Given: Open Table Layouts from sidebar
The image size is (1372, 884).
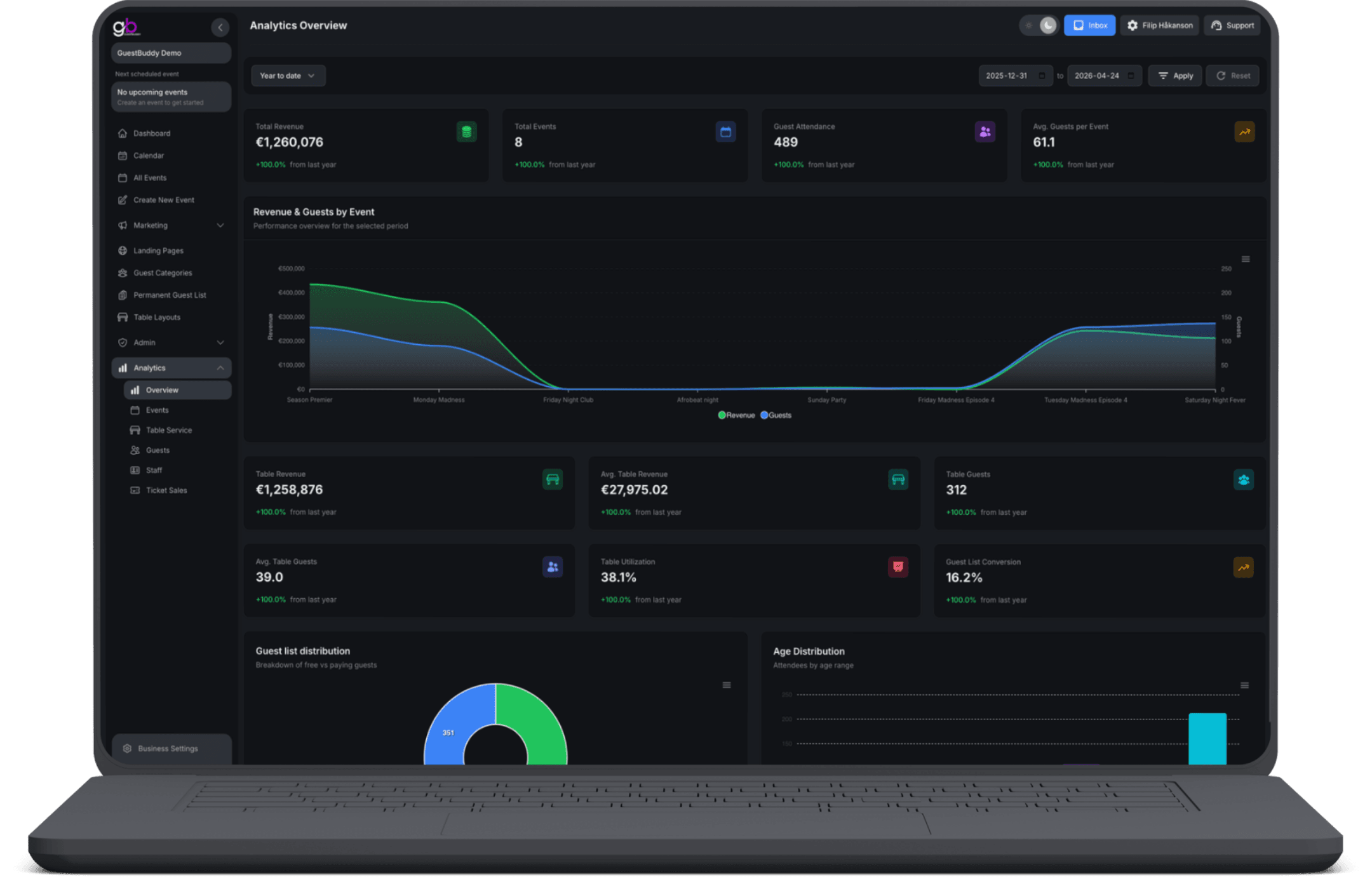Looking at the screenshot, I should click(x=156, y=318).
